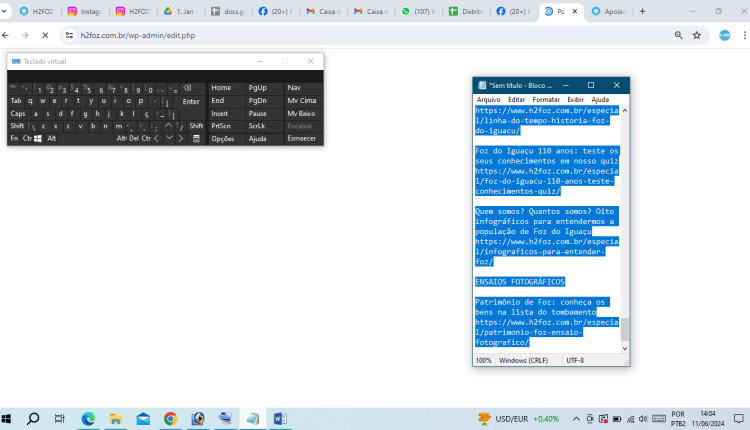Switch to the Distrib spreadsheet tab
Viewport: 750px width, 430px height.
(x=467, y=11)
